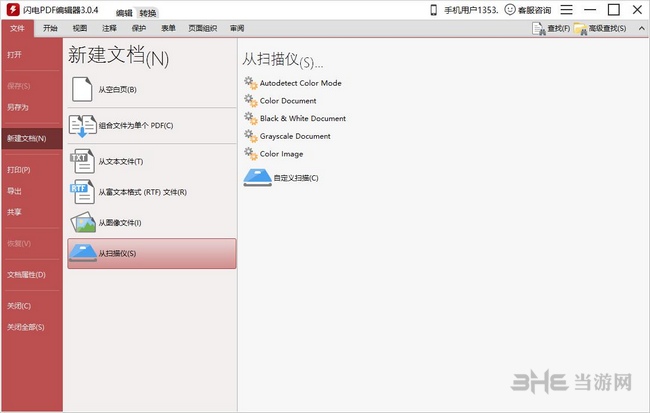Click the Color Image text

tap(281, 154)
